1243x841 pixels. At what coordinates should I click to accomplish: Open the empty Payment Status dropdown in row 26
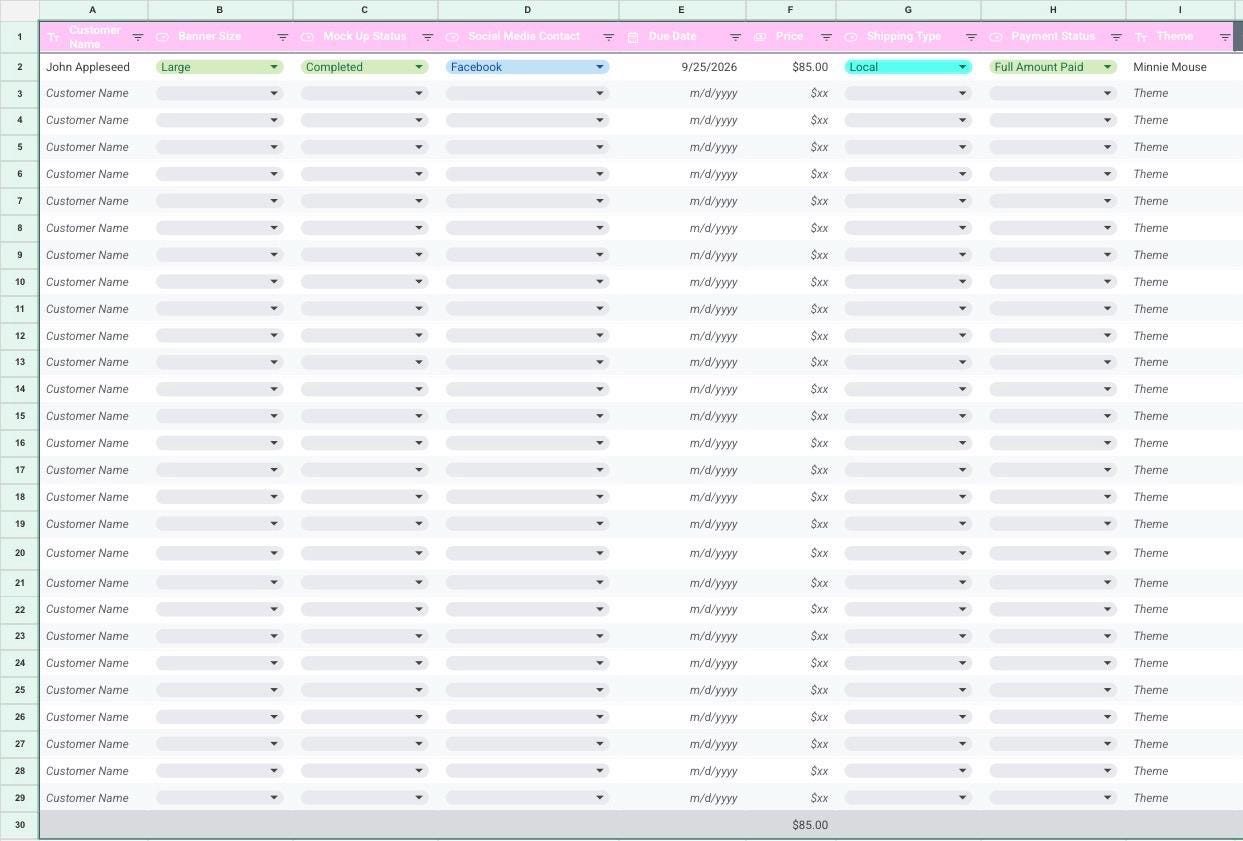(x=1053, y=717)
